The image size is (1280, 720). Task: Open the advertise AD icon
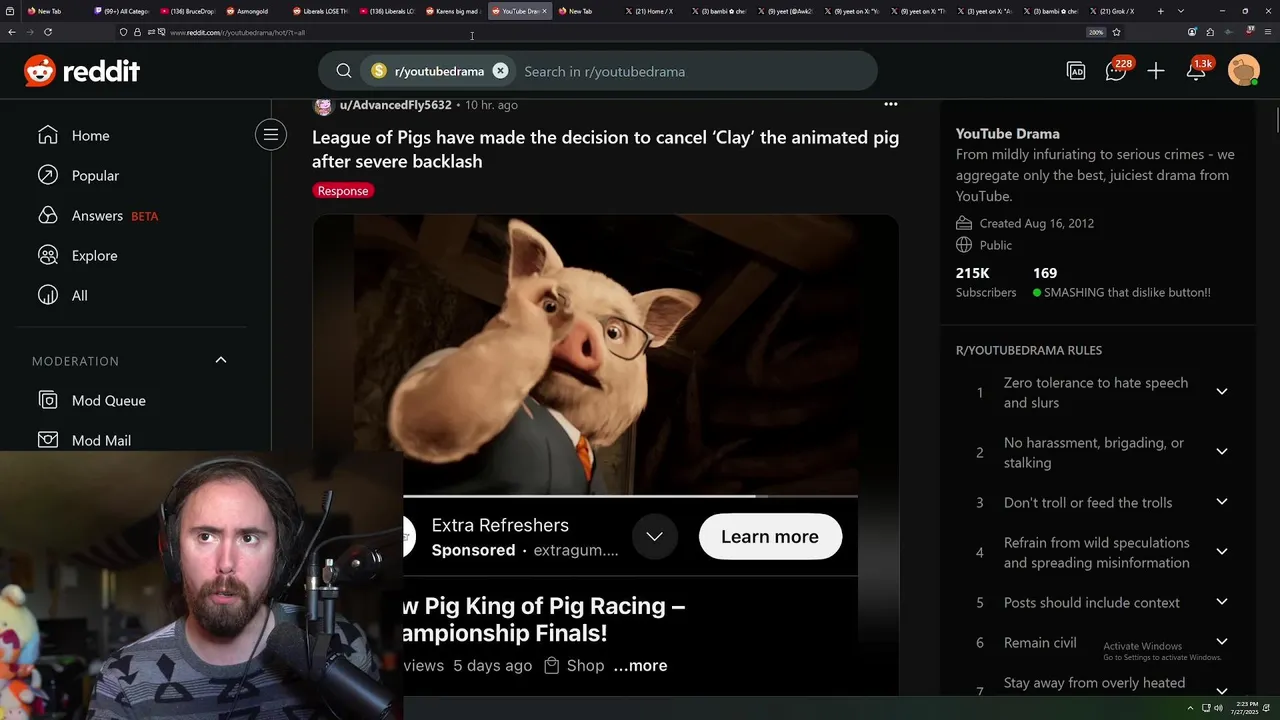[x=1076, y=71]
